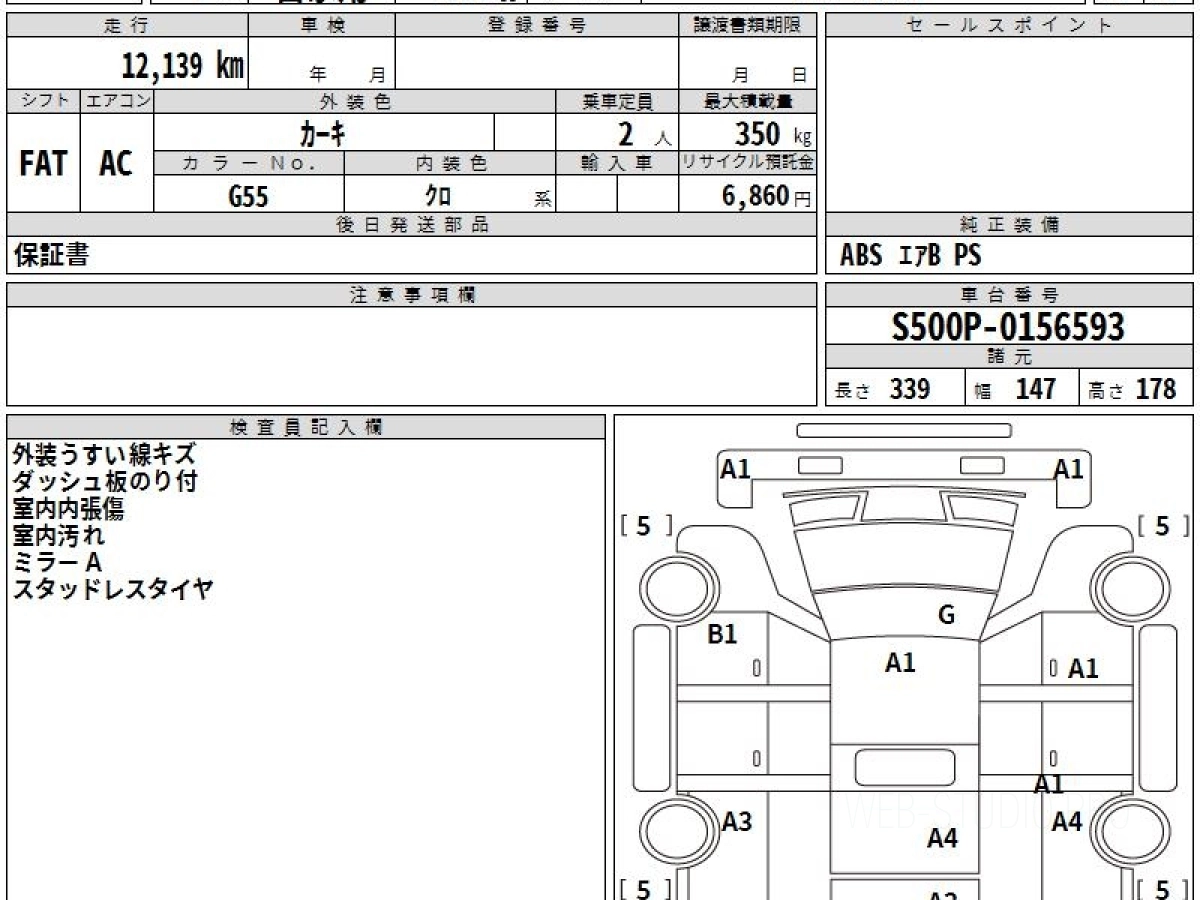Screen dimensions: 1200x900
Task: Click the シフト header cell
Action: [44, 101]
